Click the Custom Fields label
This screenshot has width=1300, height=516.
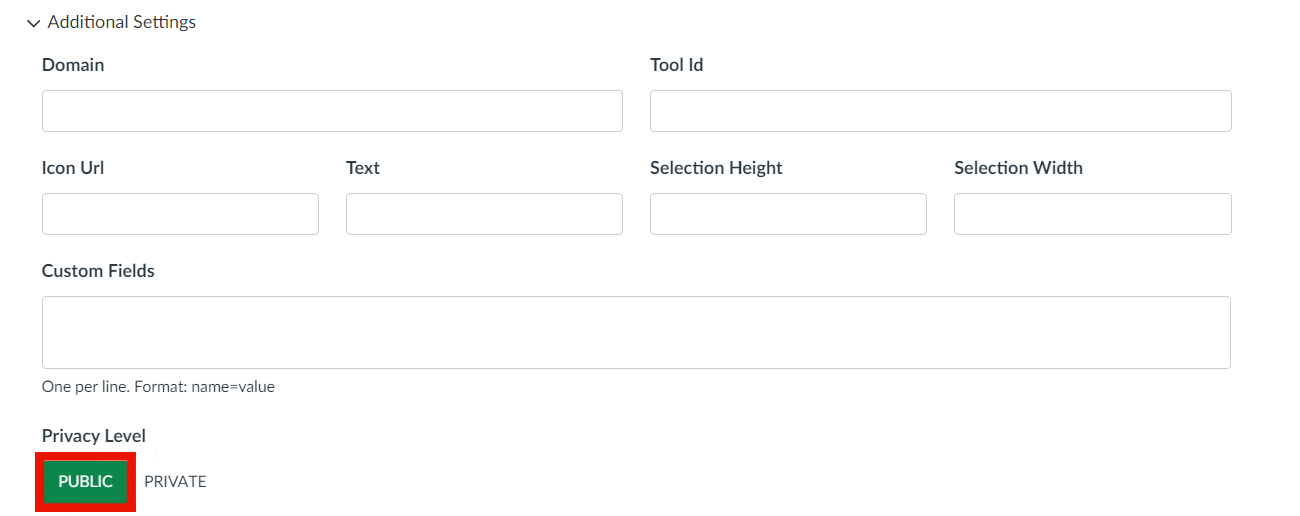pyautogui.click(x=98, y=271)
